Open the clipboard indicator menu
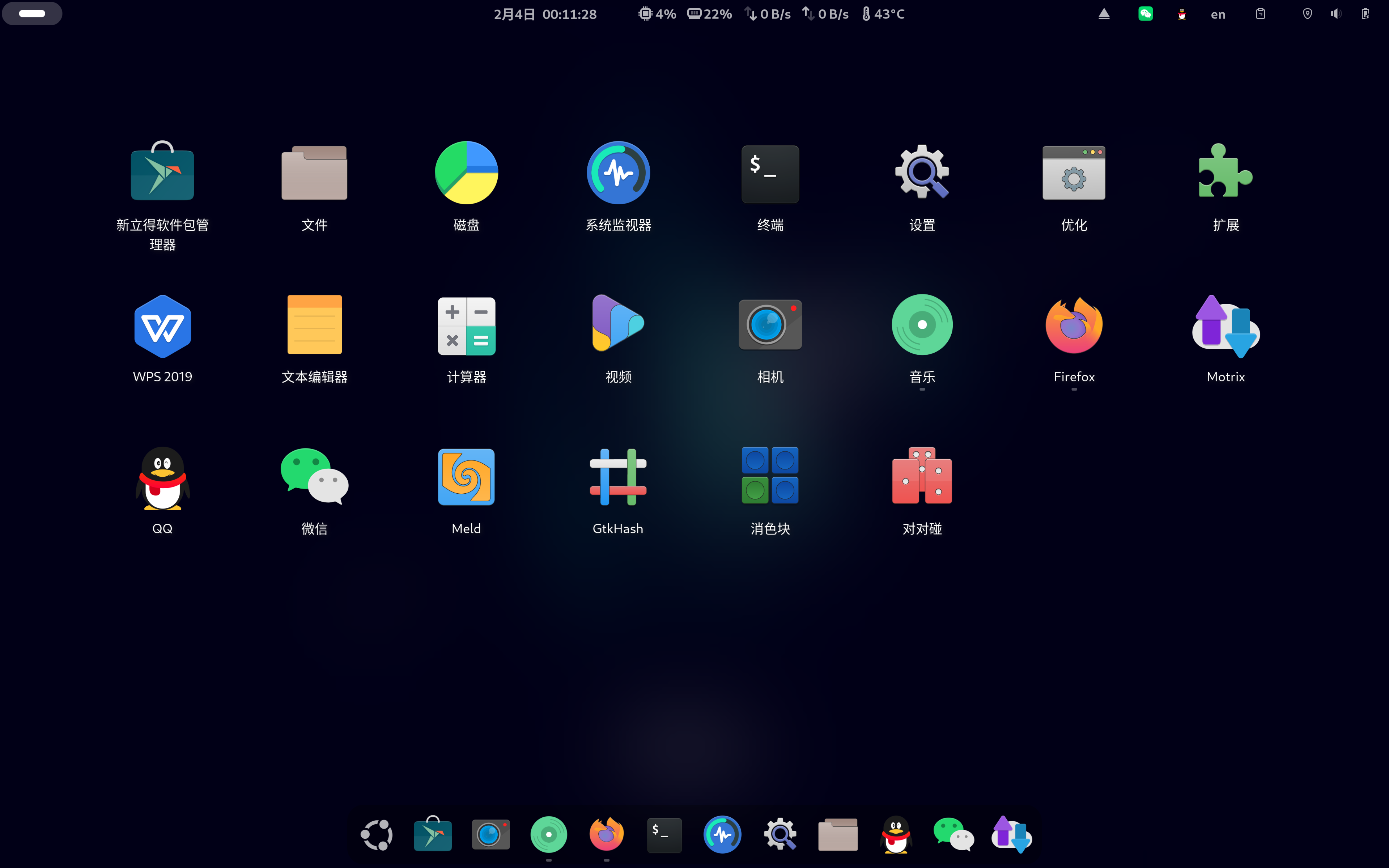The width and height of the screenshot is (1389, 868). 1261,13
